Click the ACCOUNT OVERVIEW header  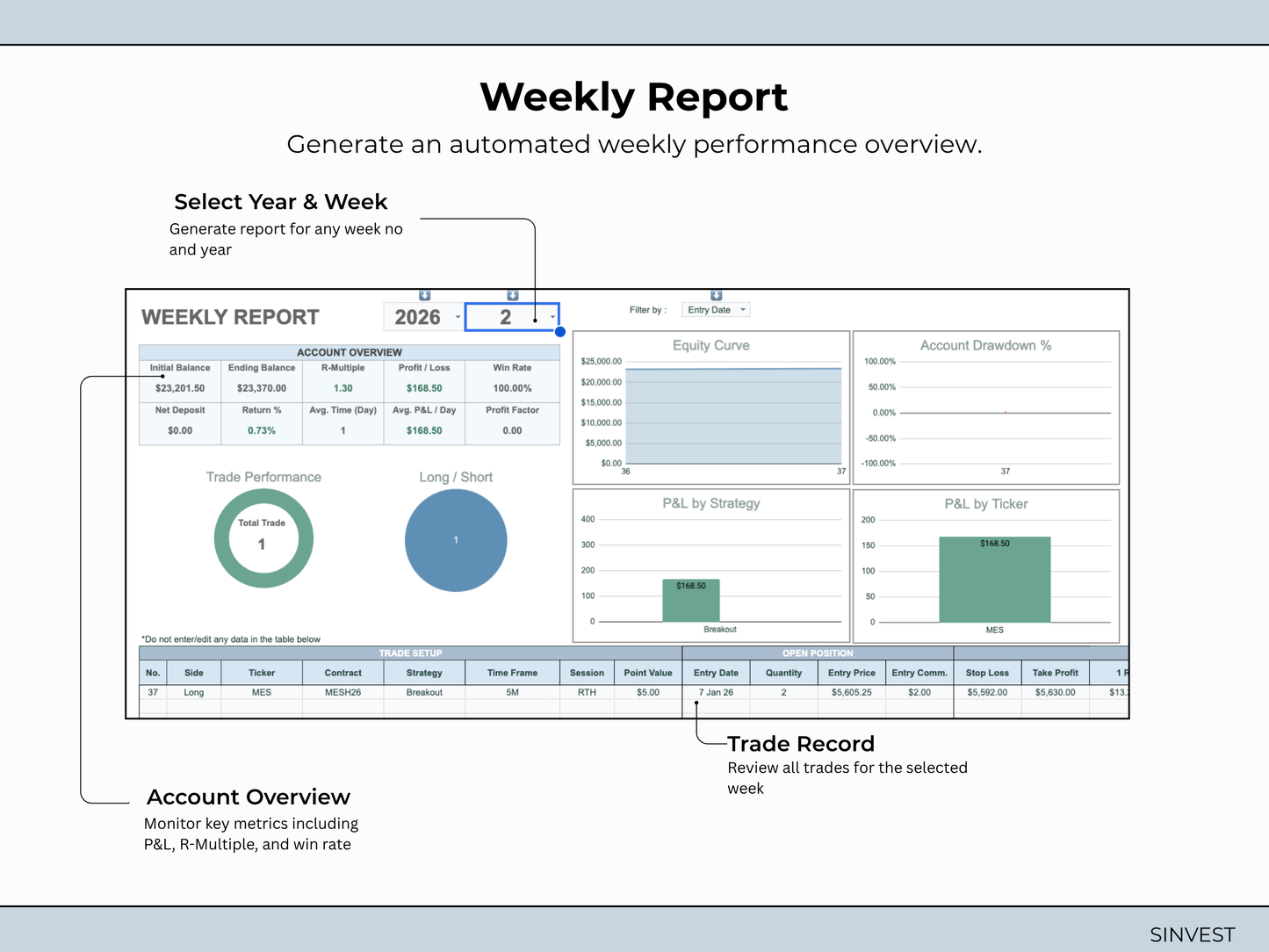[350, 352]
